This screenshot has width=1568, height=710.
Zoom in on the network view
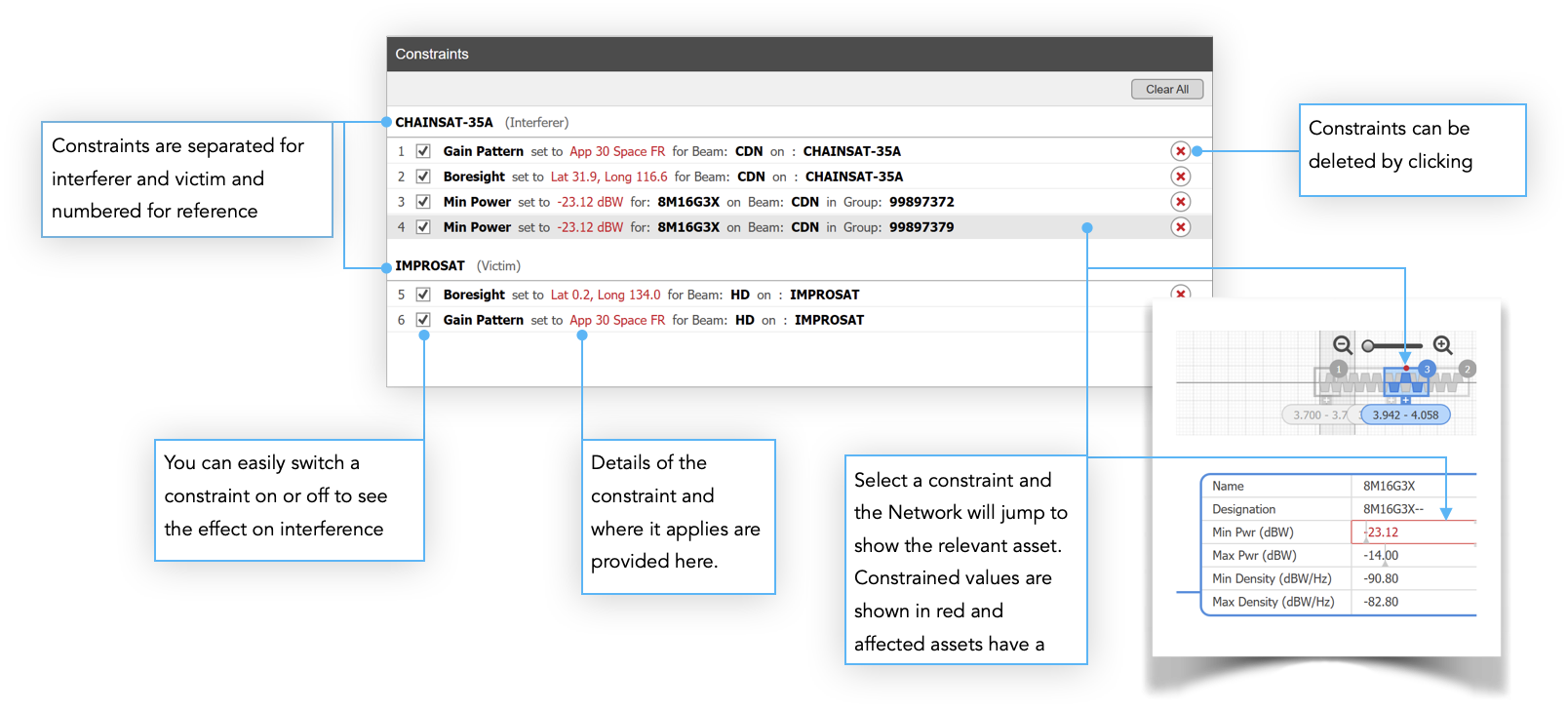(1443, 345)
